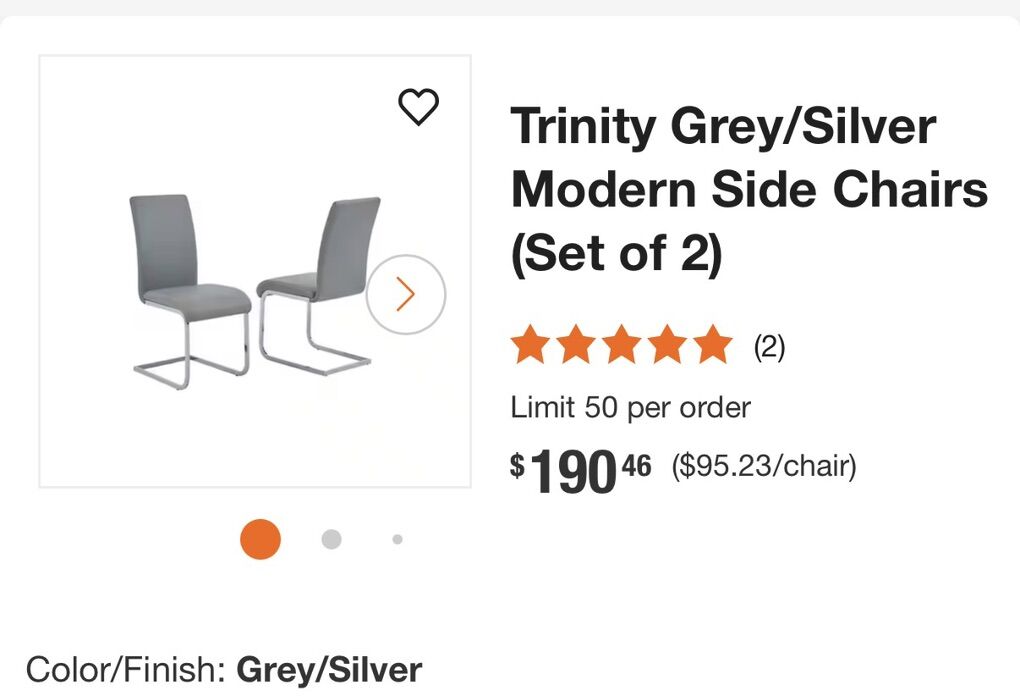Click the Limit 50 per order note
The height and width of the screenshot is (696, 1020).
click(x=630, y=407)
